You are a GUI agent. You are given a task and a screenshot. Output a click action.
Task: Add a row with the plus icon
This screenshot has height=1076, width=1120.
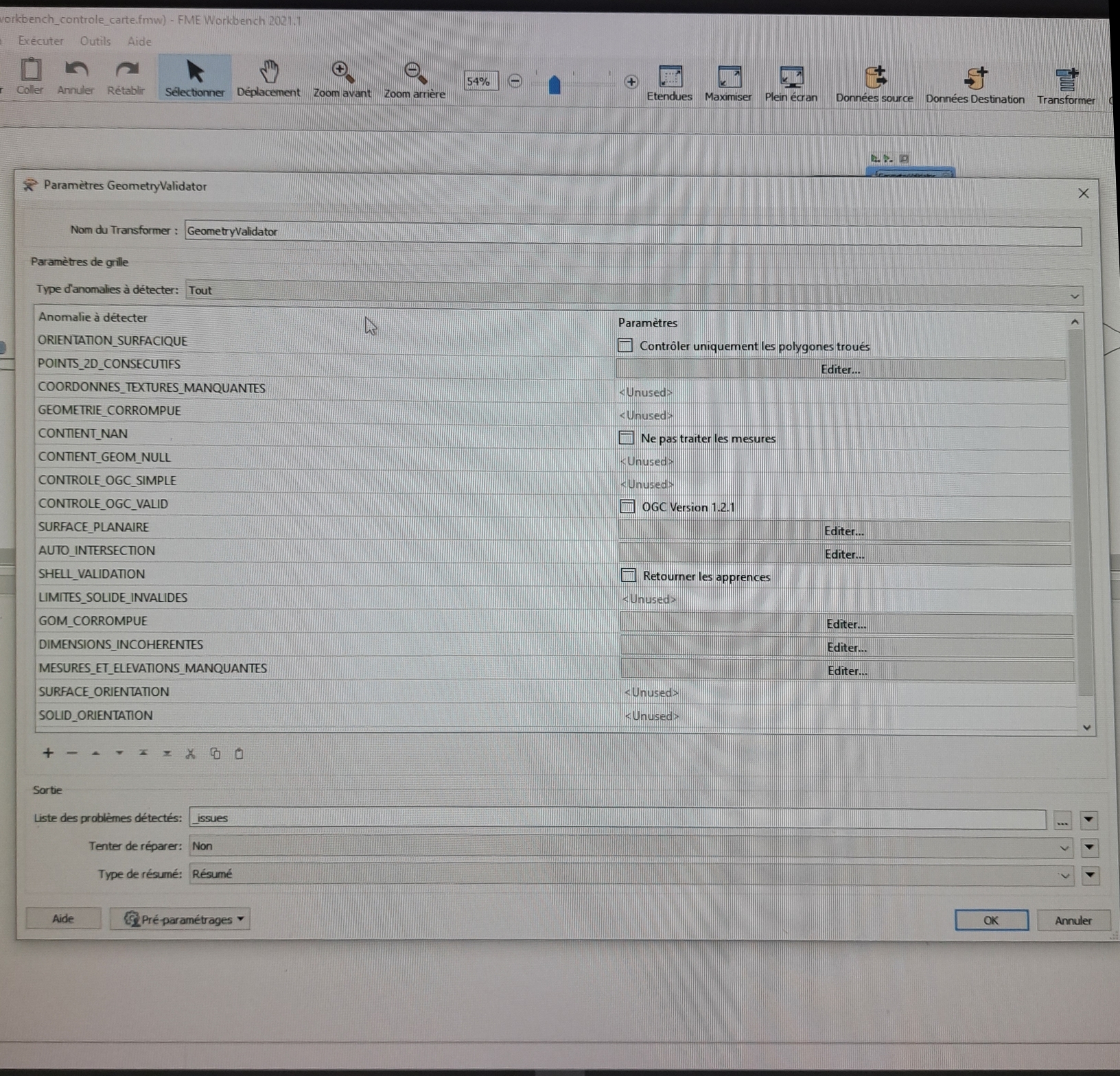48,753
